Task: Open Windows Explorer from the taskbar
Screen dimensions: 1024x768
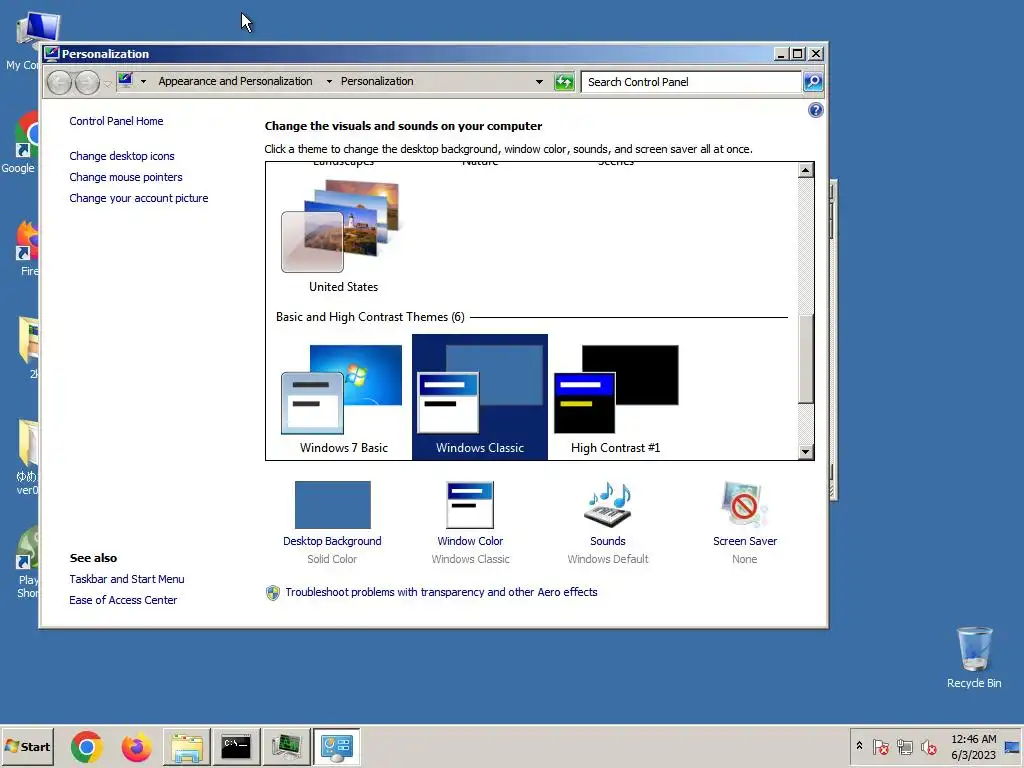Action: click(x=187, y=746)
